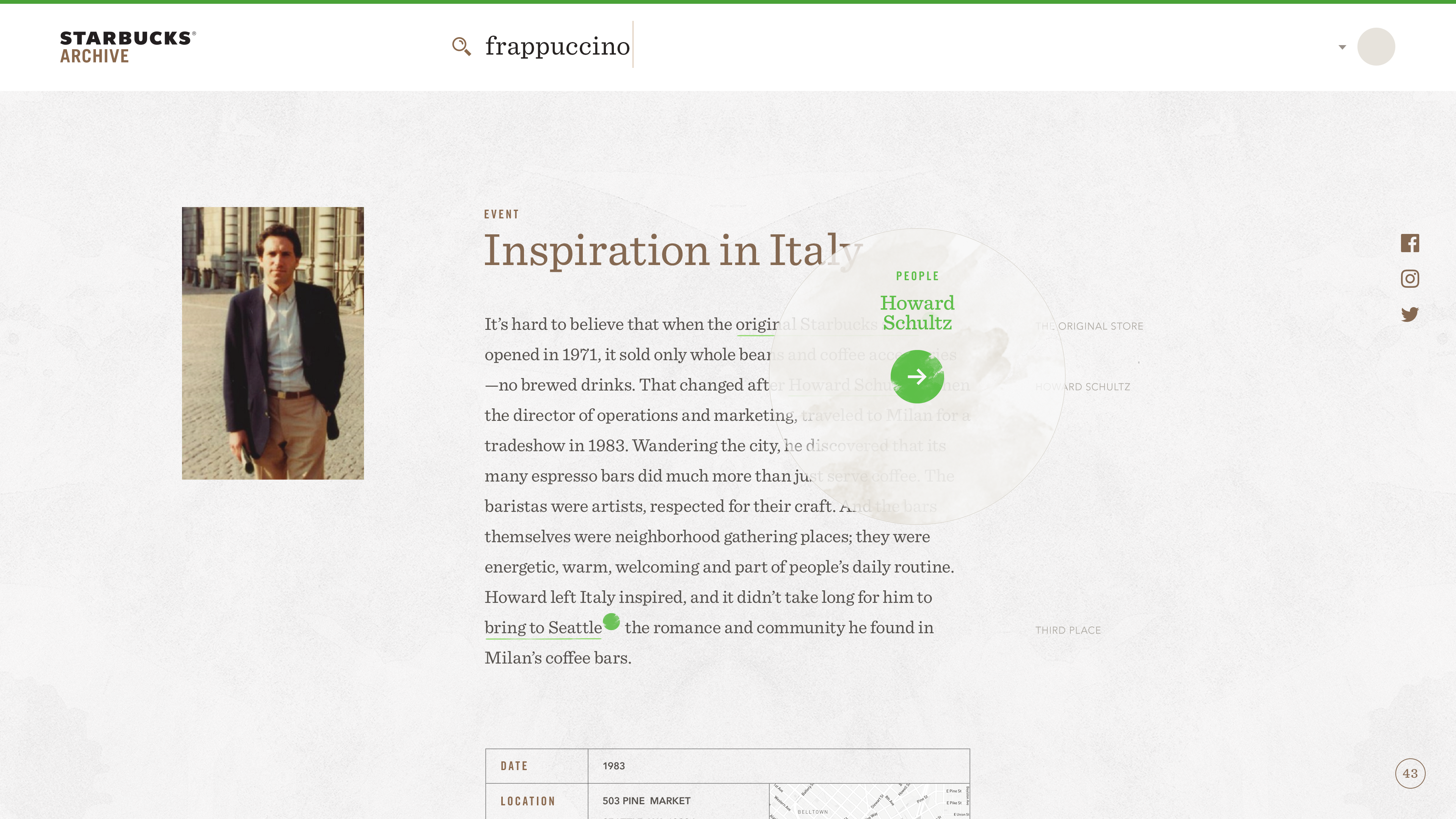Viewport: 1456px width, 819px height.
Task: Click '503 PINE MARKET' address
Action: 646,801
